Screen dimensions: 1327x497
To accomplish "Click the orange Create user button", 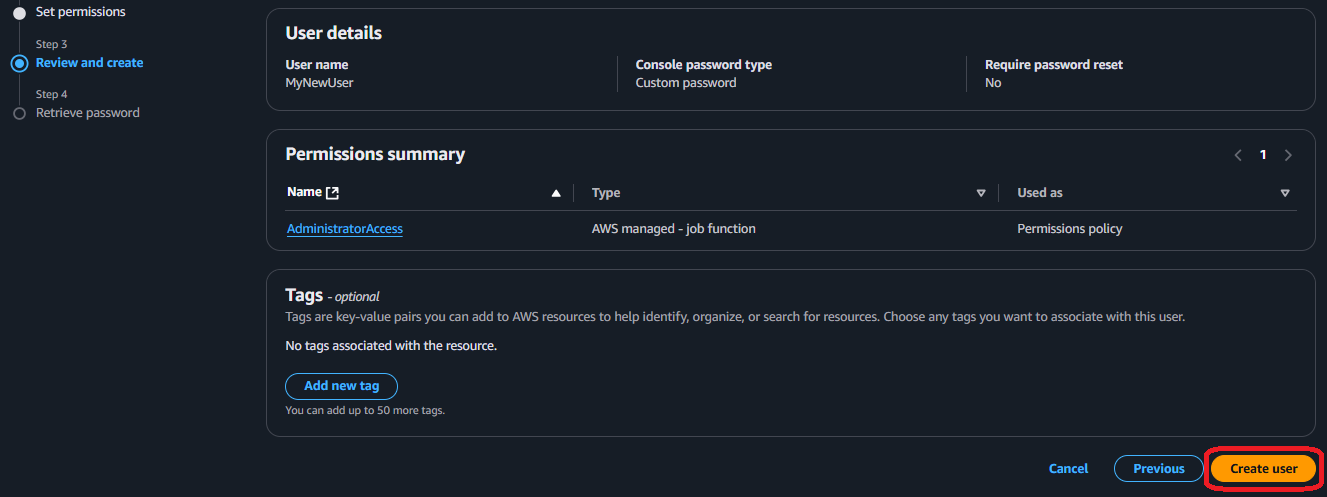I will click(x=1263, y=469).
